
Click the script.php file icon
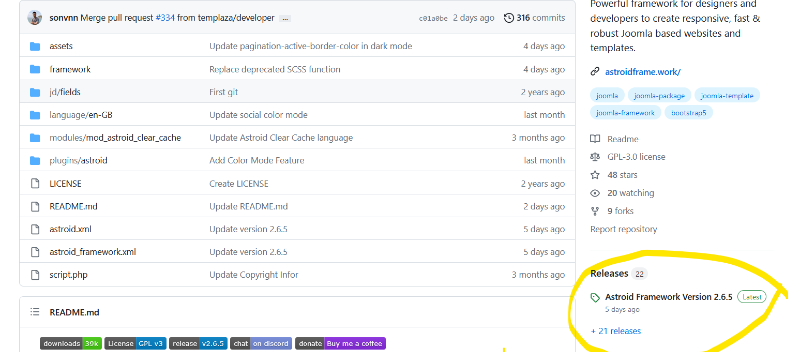[x=35, y=275]
